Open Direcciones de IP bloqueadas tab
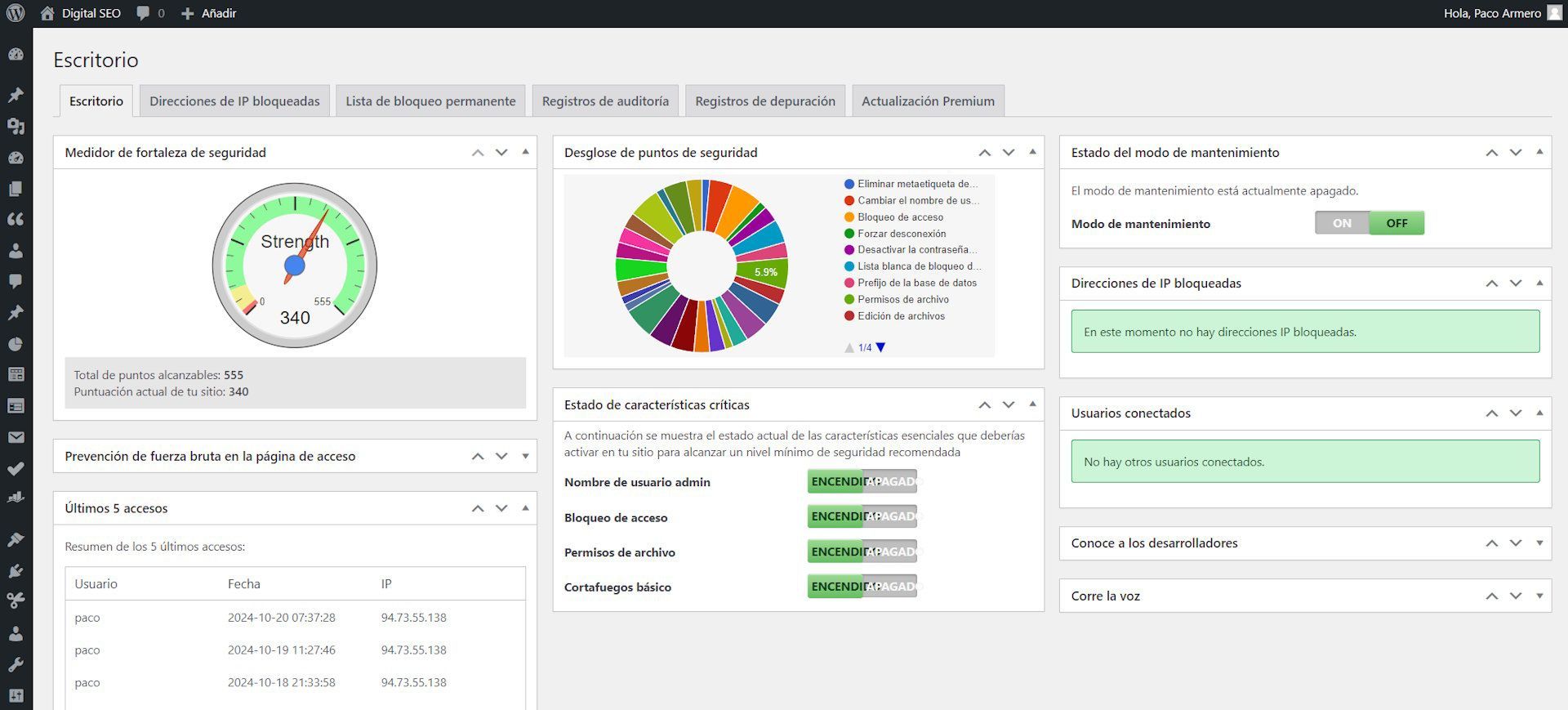The image size is (1568, 710). (x=234, y=101)
